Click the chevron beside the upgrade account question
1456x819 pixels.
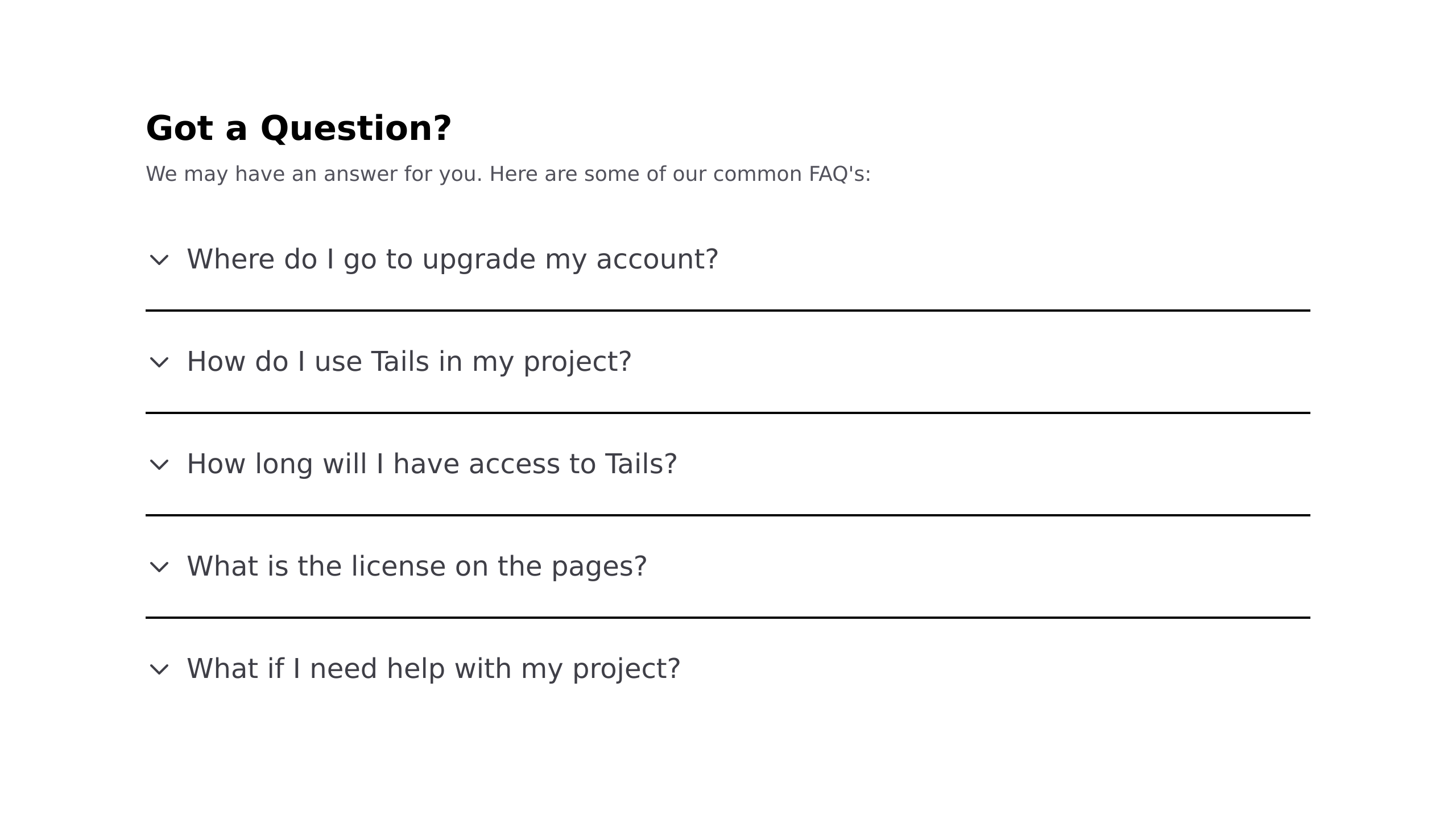(159, 260)
